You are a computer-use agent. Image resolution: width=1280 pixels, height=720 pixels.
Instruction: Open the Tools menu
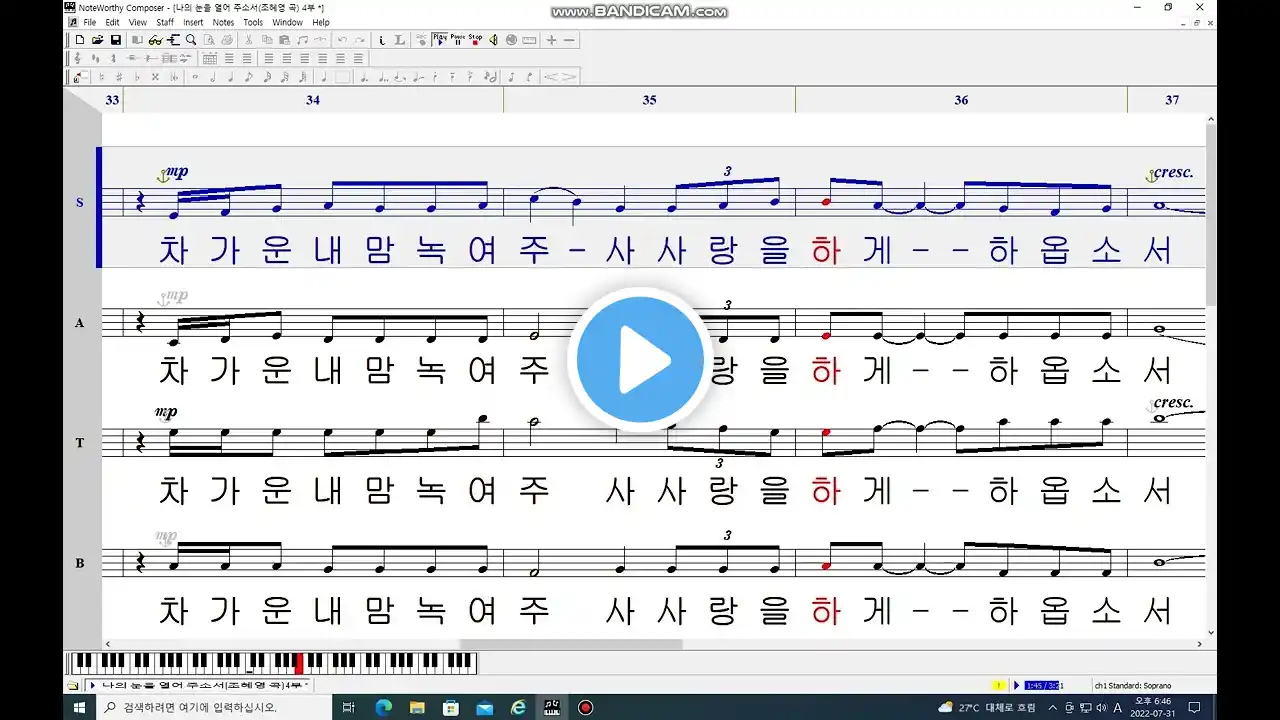(253, 22)
